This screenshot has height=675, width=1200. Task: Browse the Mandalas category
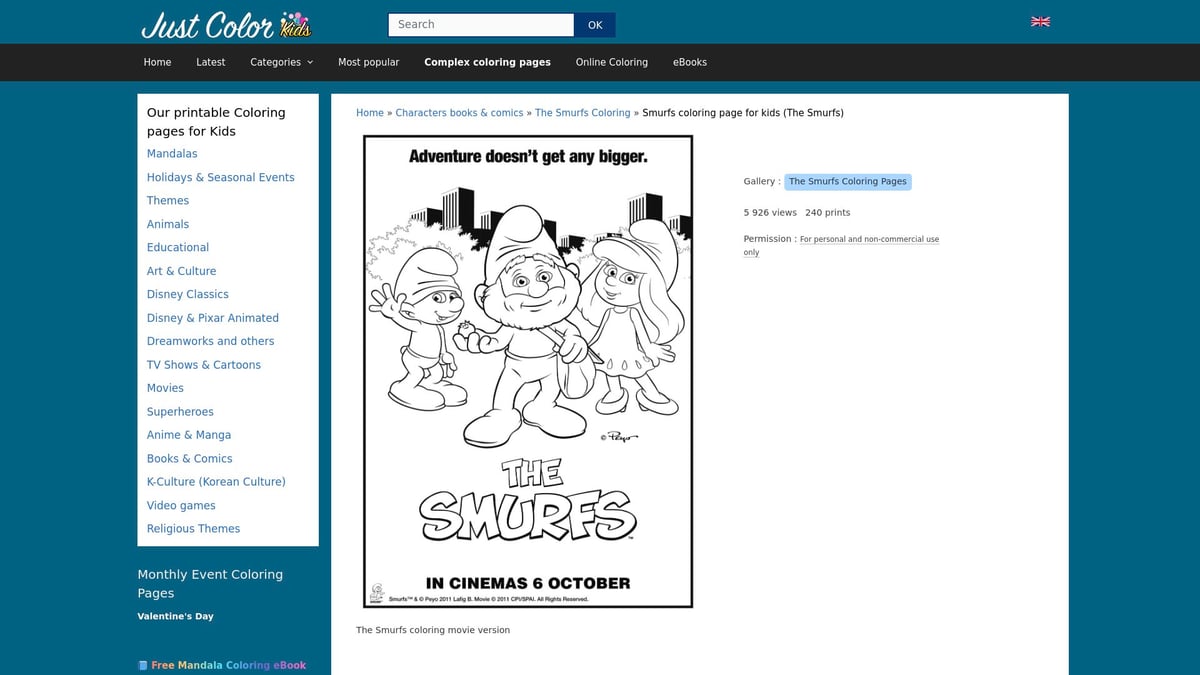click(x=171, y=153)
